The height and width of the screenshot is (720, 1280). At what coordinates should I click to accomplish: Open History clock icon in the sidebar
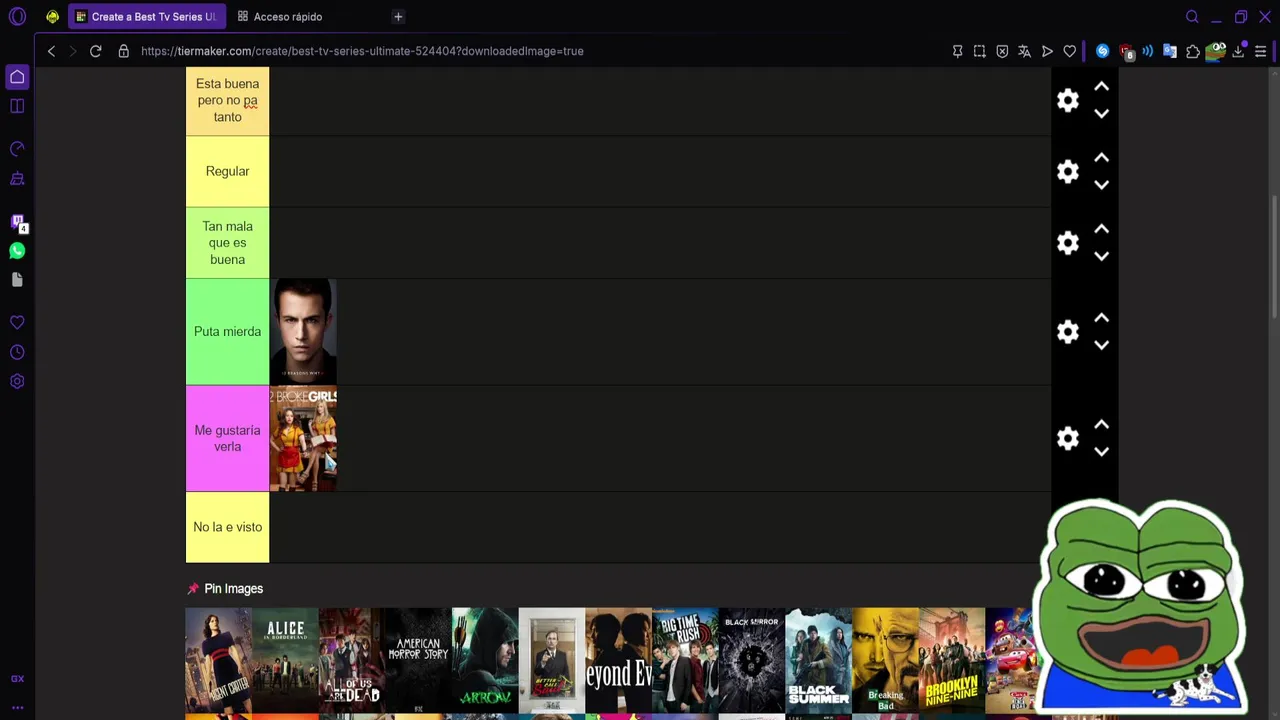click(17, 352)
